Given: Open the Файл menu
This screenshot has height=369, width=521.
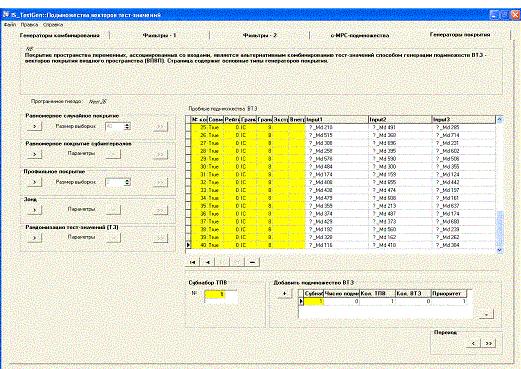Looking at the screenshot, I should pyautogui.click(x=10, y=25).
